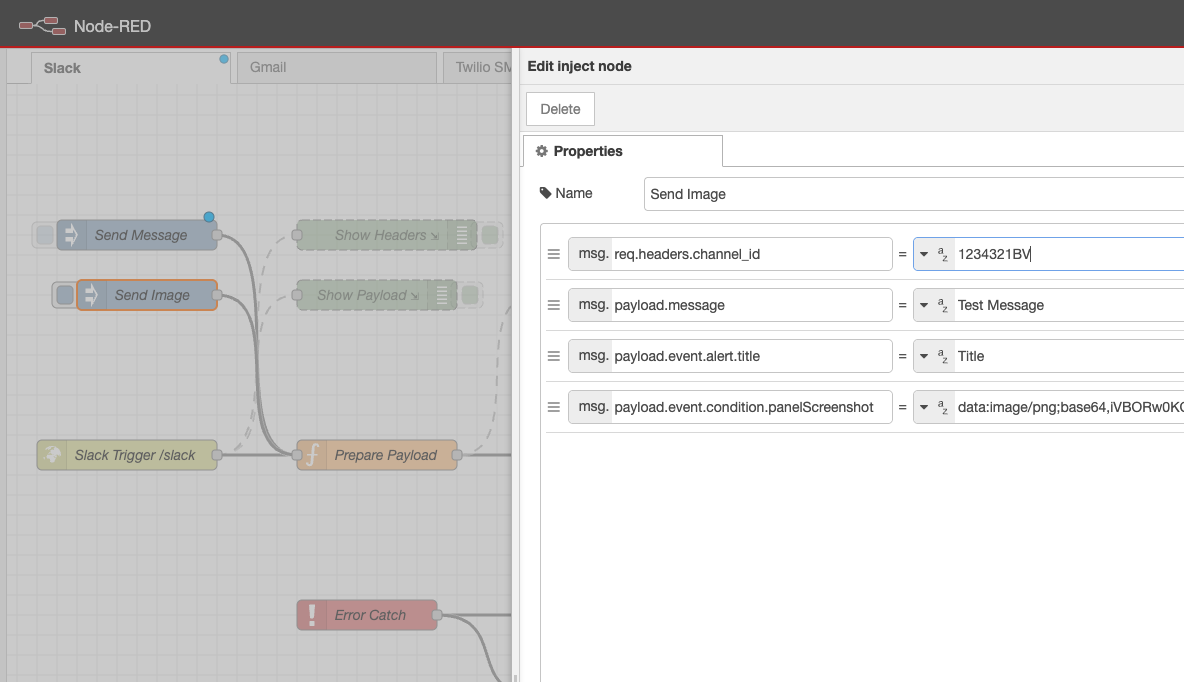Click the Name tag icon
Viewport: 1184px width, 682px height.
(545, 193)
